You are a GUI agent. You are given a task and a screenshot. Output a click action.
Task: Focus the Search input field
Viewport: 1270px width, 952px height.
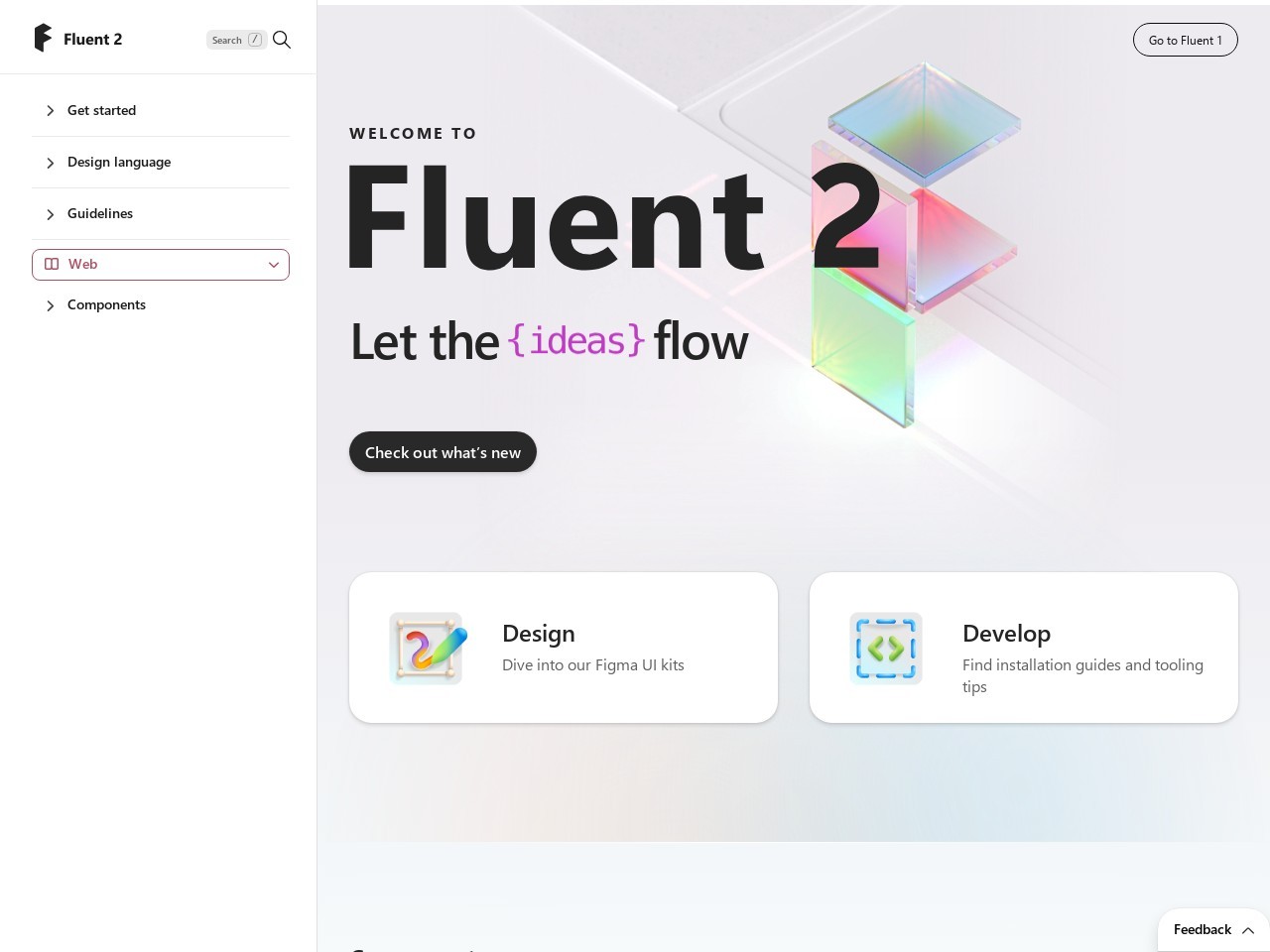click(237, 40)
